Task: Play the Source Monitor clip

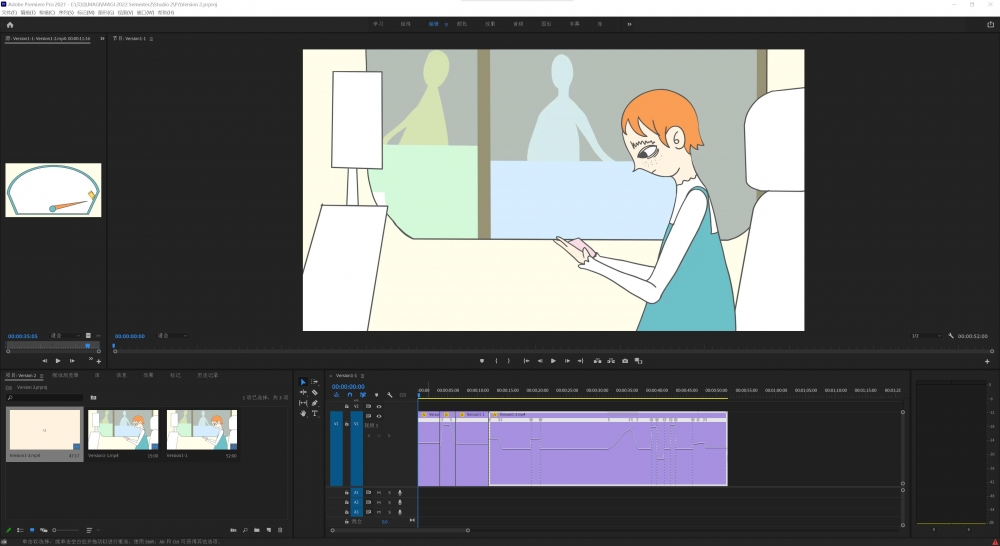Action: tap(58, 361)
